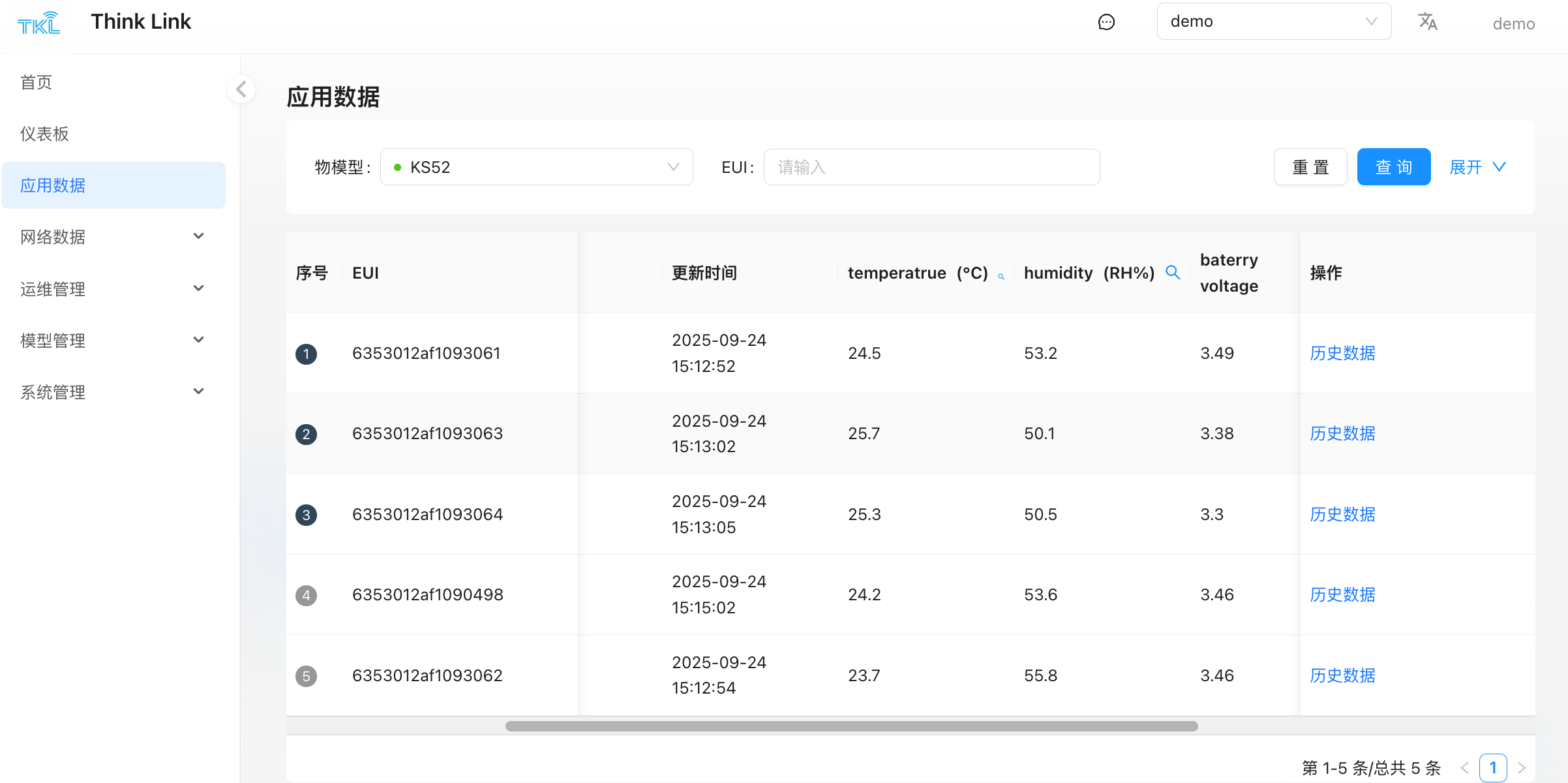Click the 查询 button
This screenshot has height=783, width=1568.
pos(1393,167)
